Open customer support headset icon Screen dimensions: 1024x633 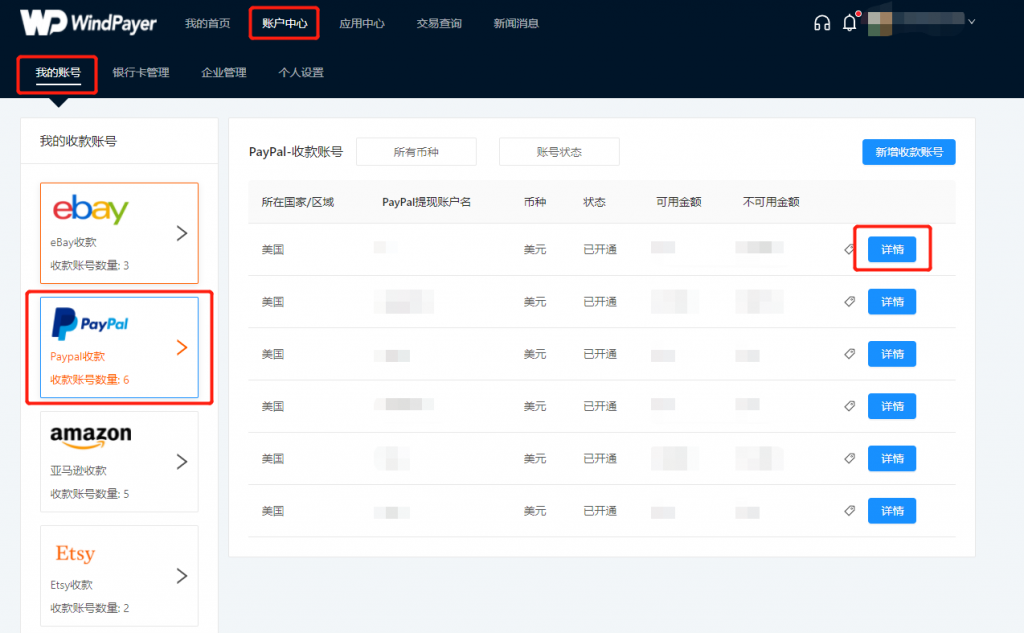(822, 24)
